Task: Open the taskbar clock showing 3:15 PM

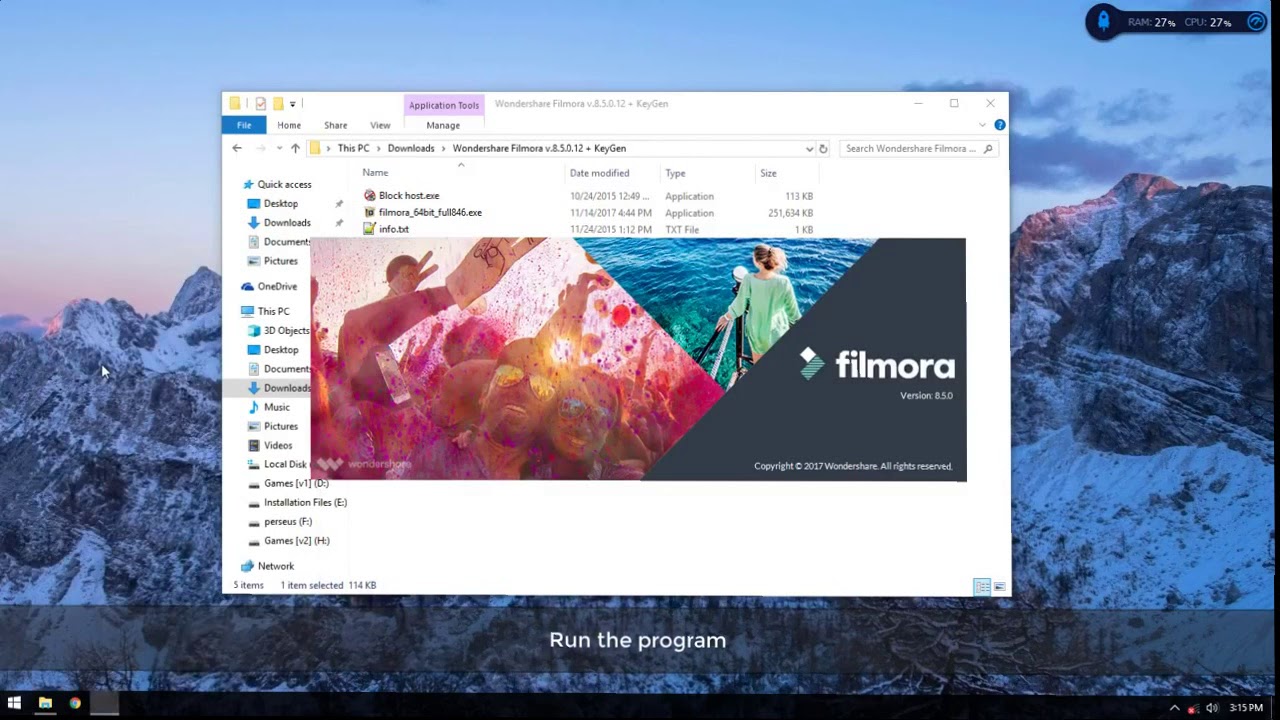Action: [1246, 708]
